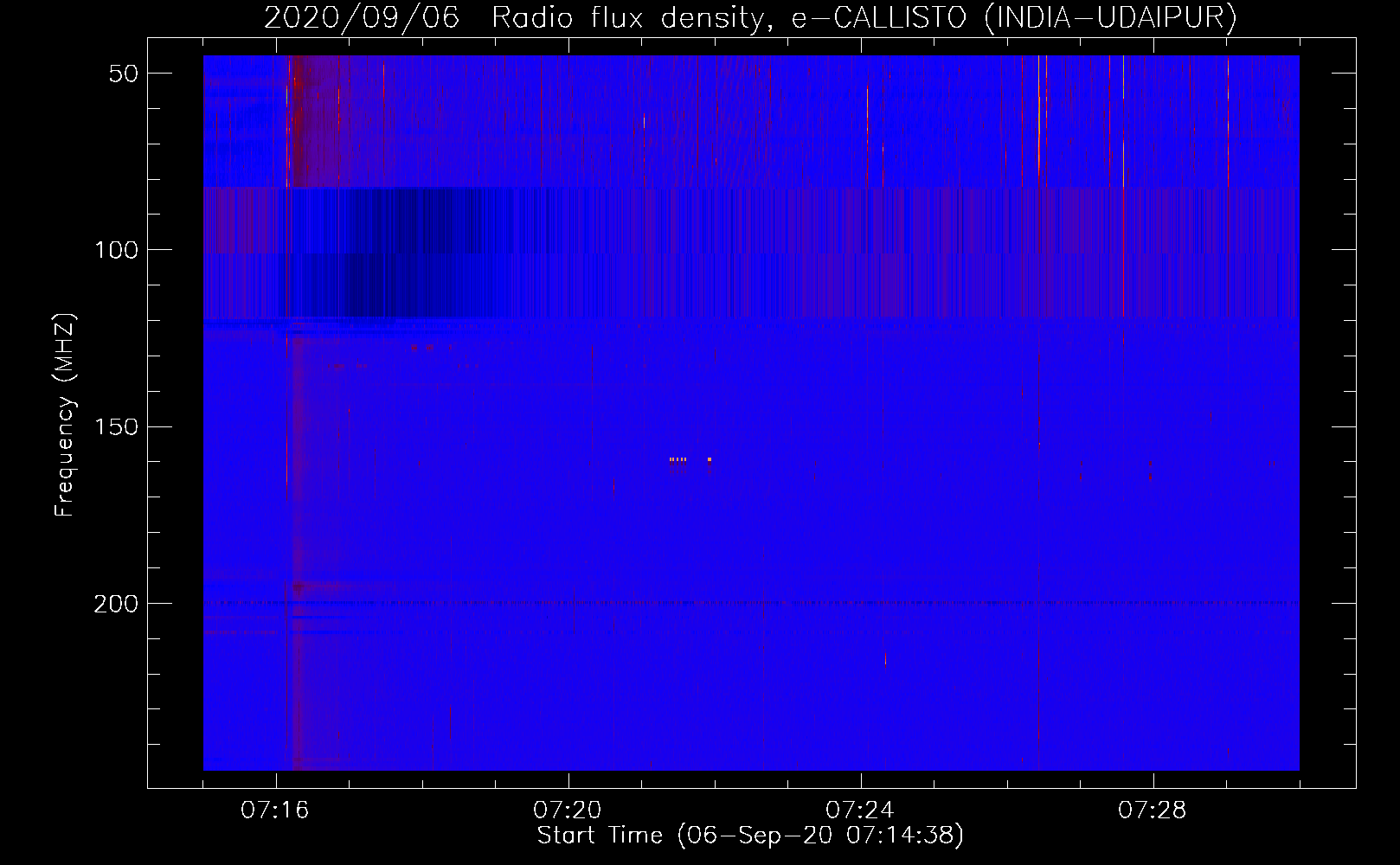Click the plot title "Radio flux density, e-CALLISTO (INDIA-UDAIPUR)"
The height and width of the screenshot is (865, 1400).
pyautogui.click(x=864, y=17)
